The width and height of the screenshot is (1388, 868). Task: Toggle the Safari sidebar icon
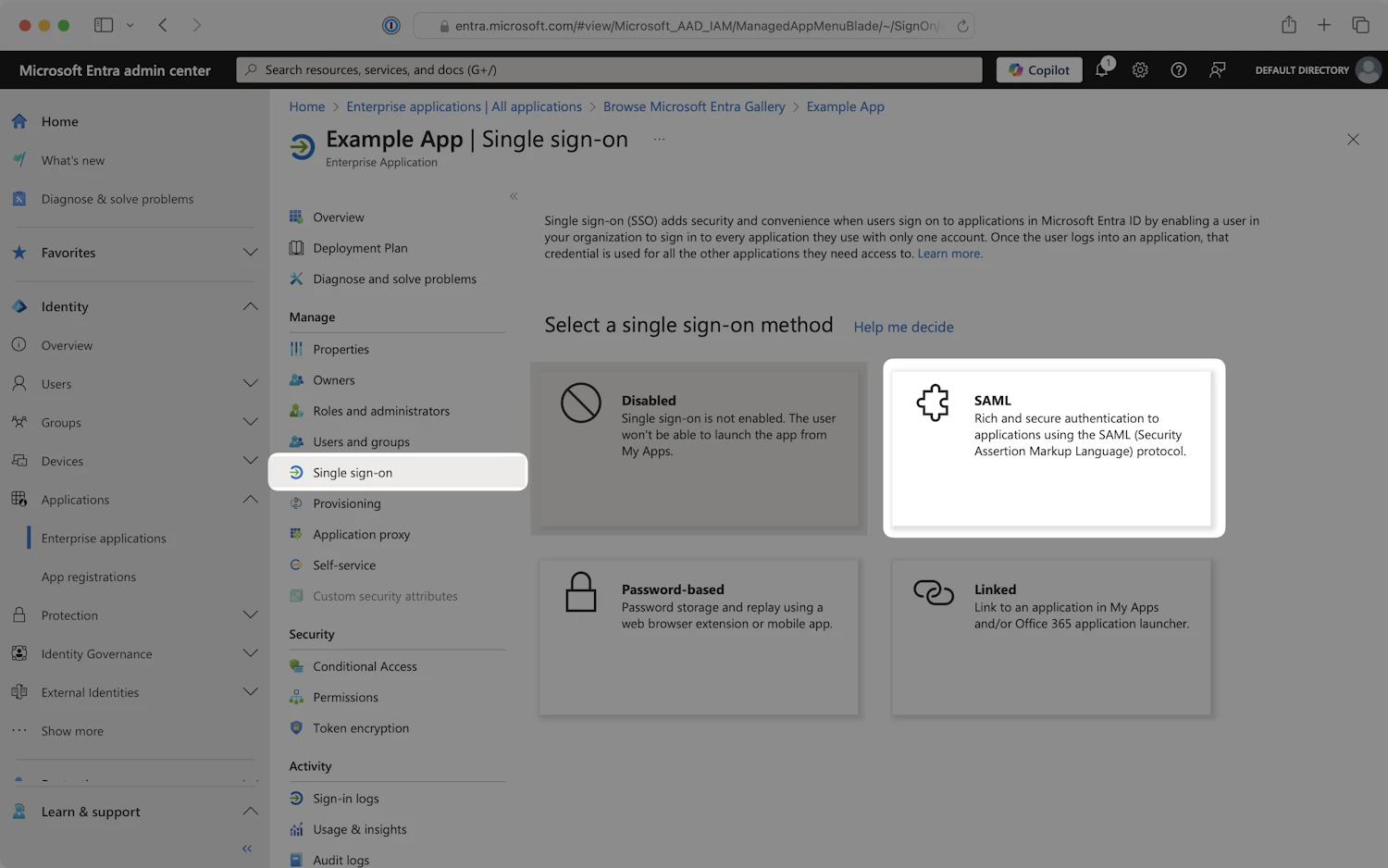pos(104,25)
